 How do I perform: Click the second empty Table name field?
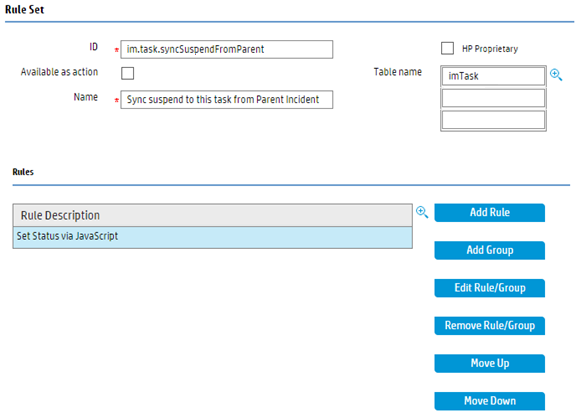point(493,98)
